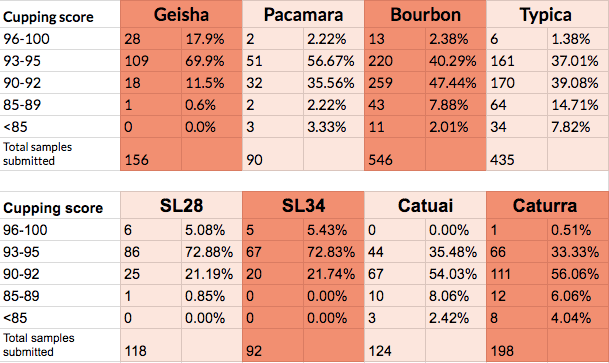This screenshot has height=363, width=609.
Task: Click the Bourbon column header
Action: pyautogui.click(x=425, y=14)
